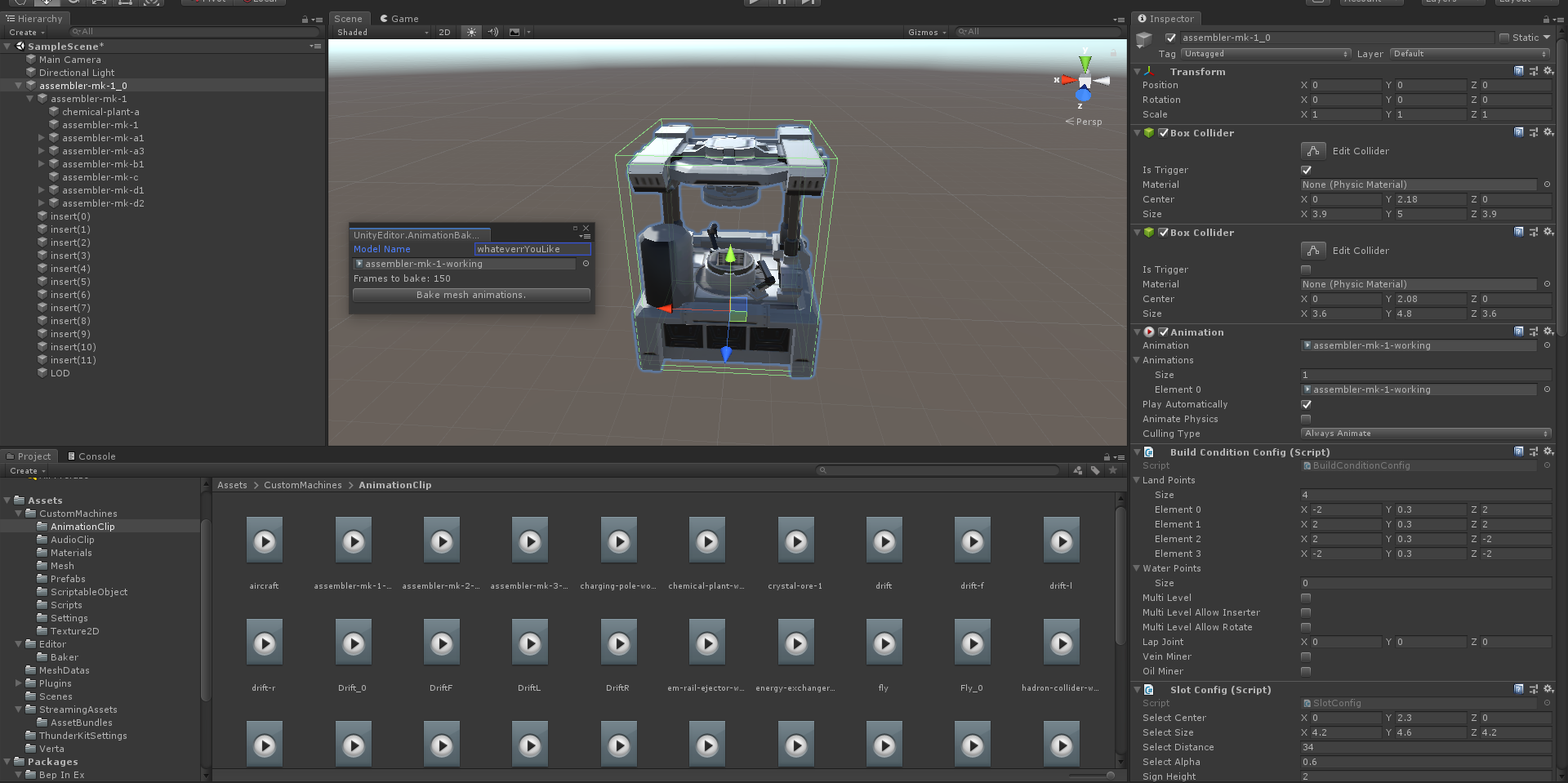Screen dimensions: 1568x783
Task: Select insert(5) in Hierarchy
Action: pyautogui.click(x=70, y=282)
